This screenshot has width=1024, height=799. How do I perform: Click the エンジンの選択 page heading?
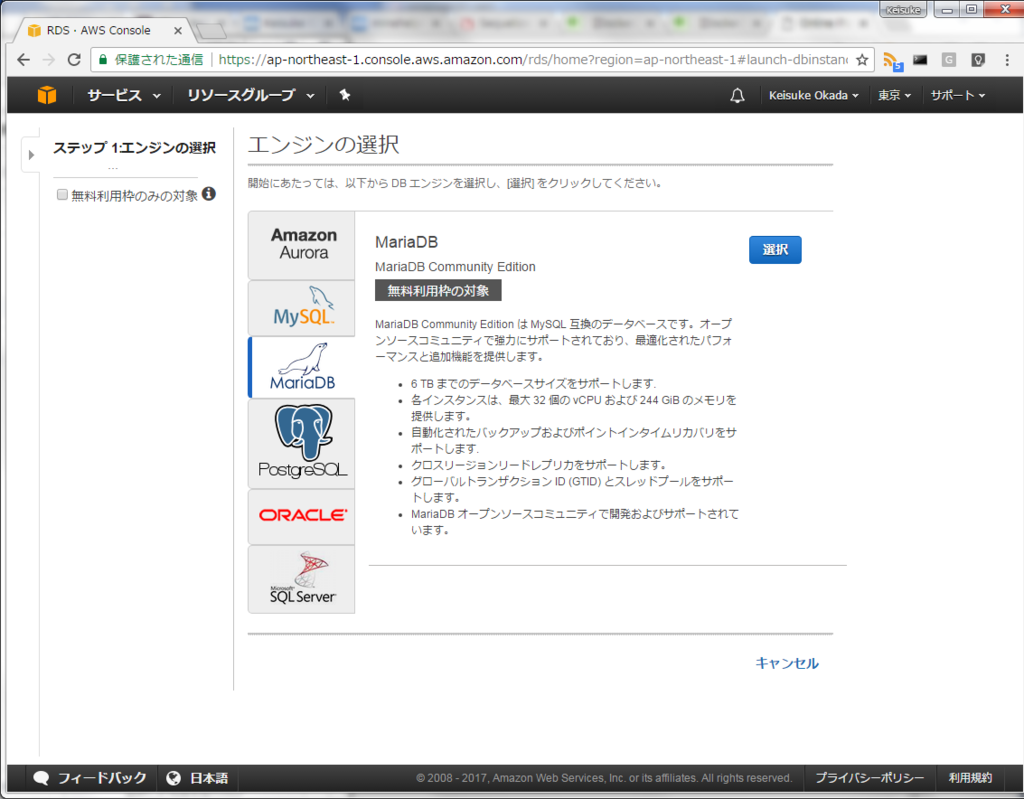323,144
